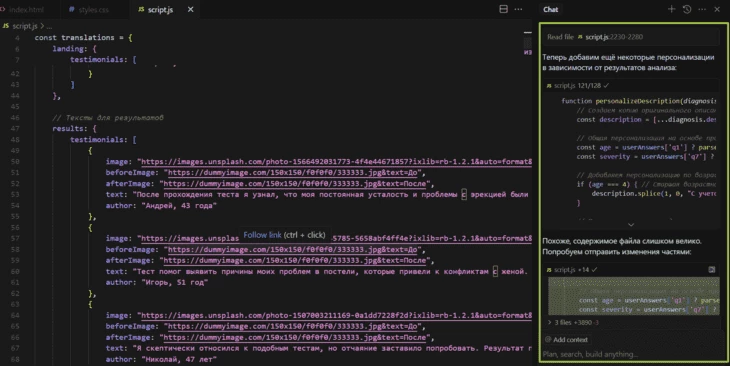Close the Chat panel
The height and width of the screenshot is (366, 730).
(717, 9)
